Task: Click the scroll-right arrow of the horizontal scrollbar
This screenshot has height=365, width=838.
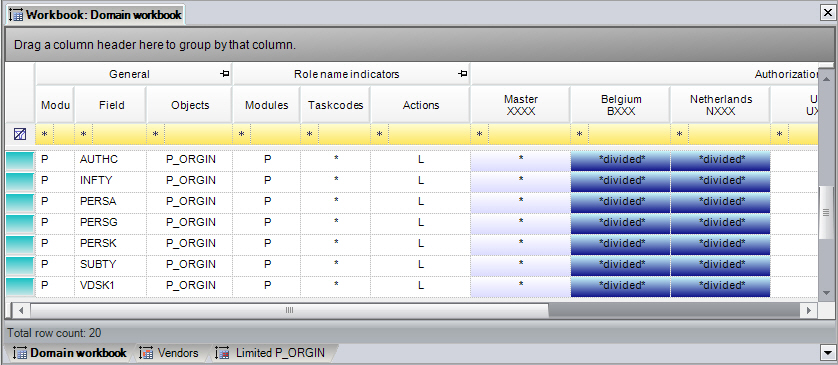Action: point(809,310)
